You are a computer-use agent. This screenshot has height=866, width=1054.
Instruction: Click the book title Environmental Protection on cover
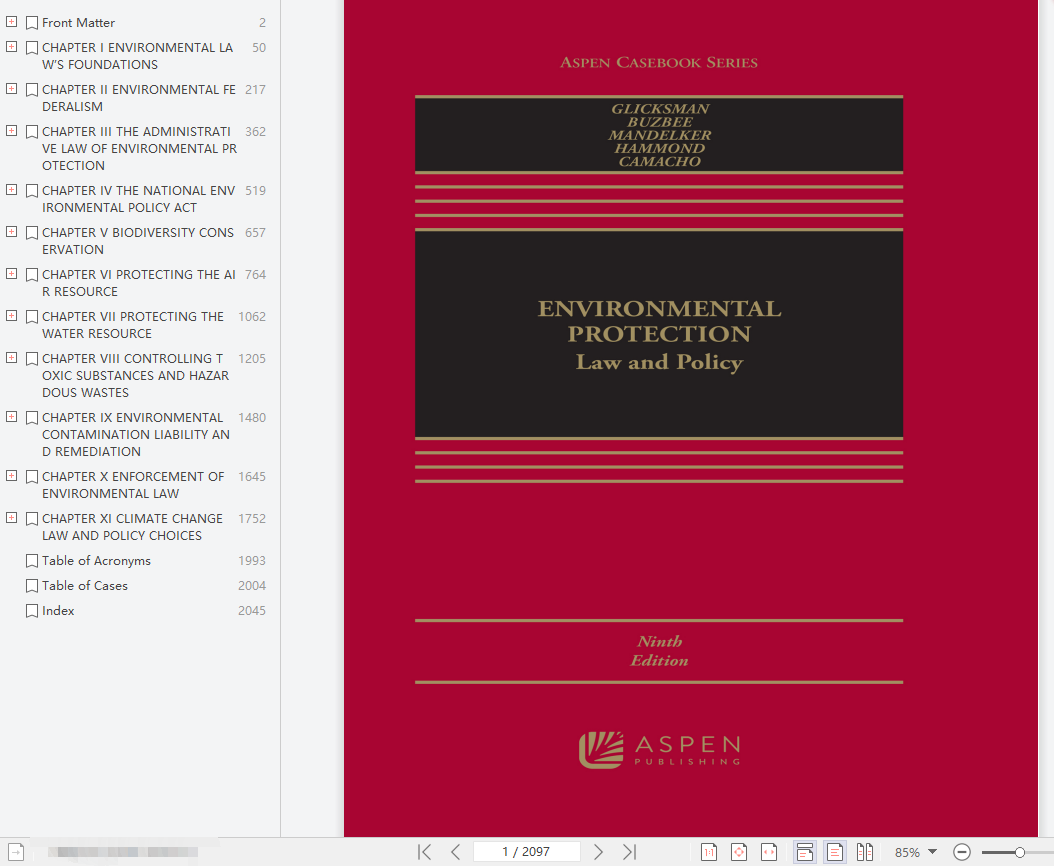(659, 321)
